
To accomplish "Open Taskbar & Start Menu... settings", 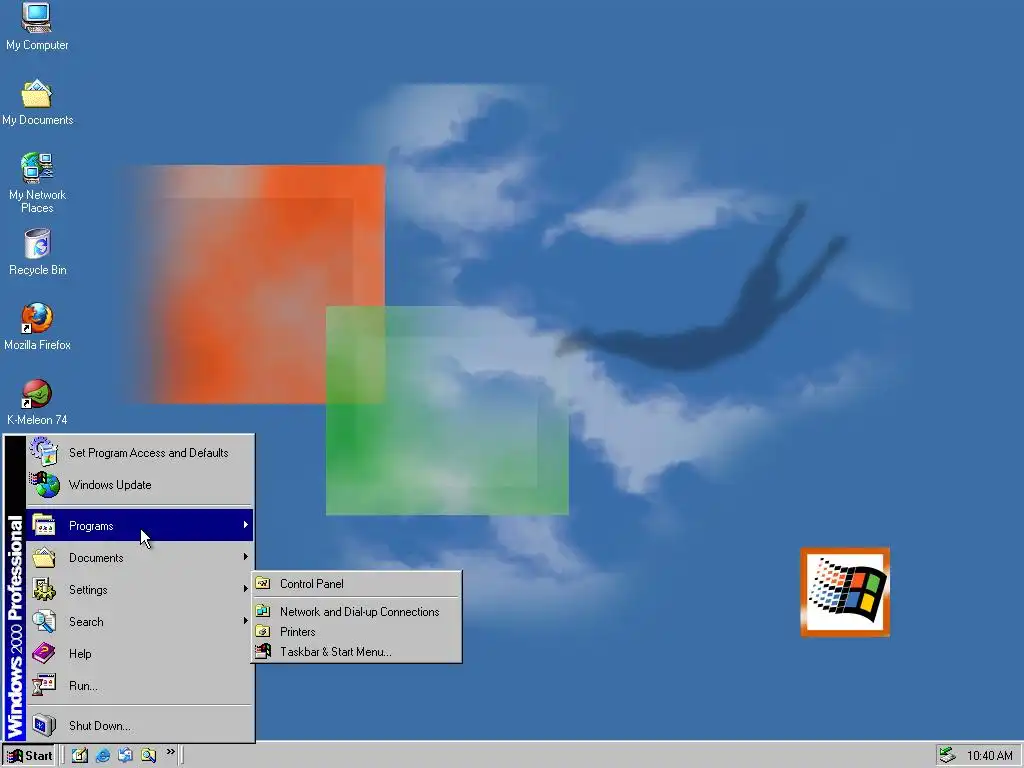I will 357,652.
